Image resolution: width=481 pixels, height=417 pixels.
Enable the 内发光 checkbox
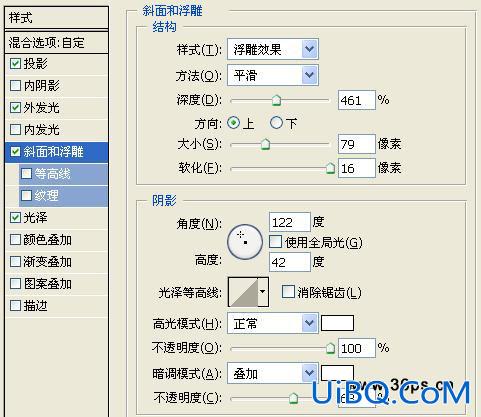click(15, 130)
